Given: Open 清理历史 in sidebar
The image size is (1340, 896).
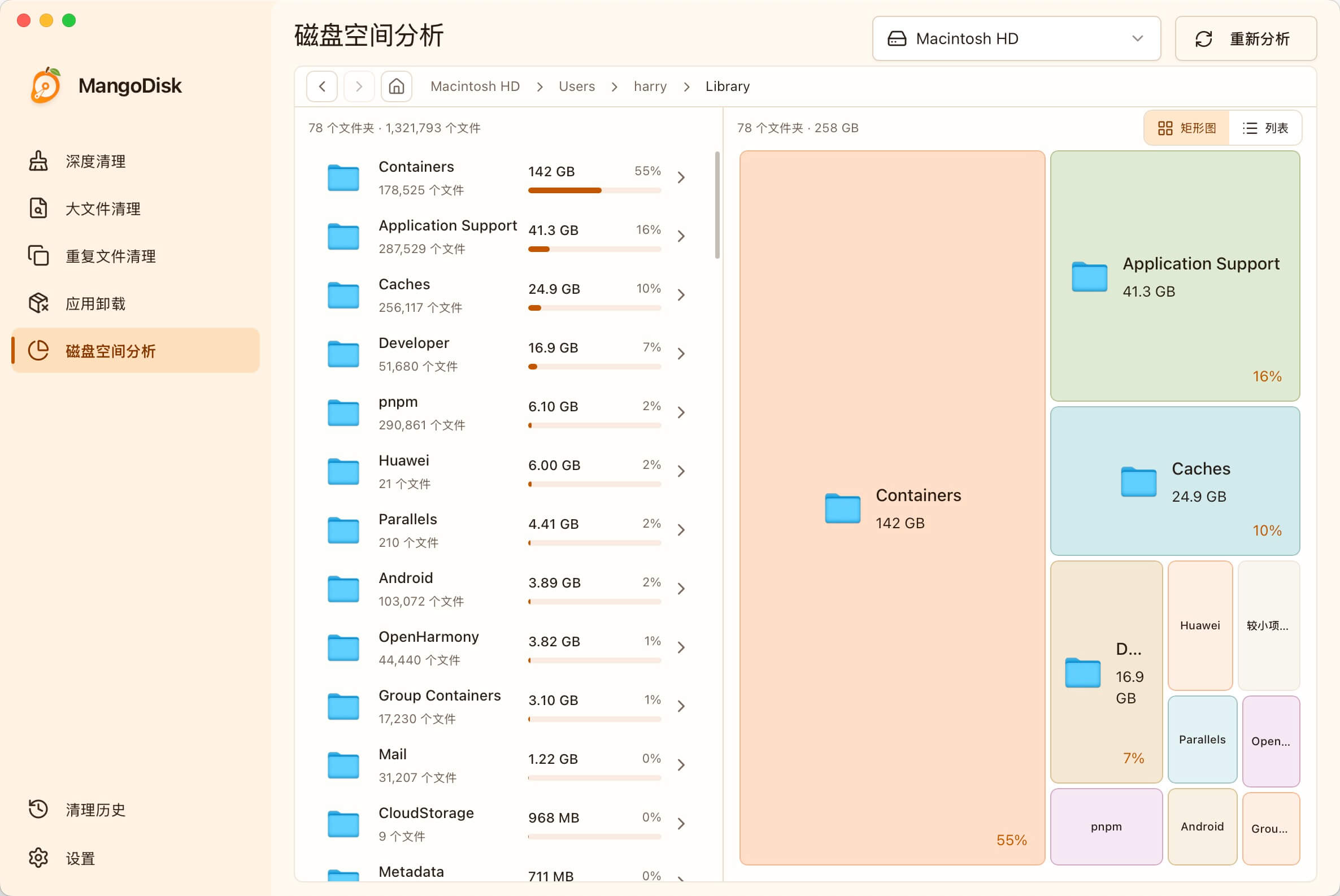Looking at the screenshot, I should 136,809.
